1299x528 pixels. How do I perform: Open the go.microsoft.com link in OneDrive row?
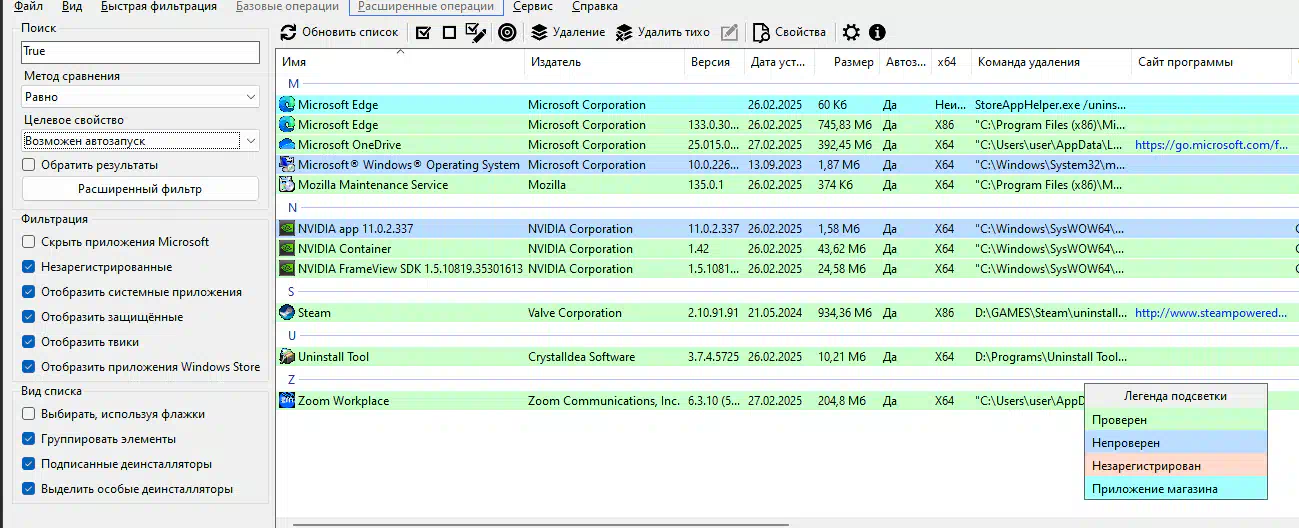1211,145
